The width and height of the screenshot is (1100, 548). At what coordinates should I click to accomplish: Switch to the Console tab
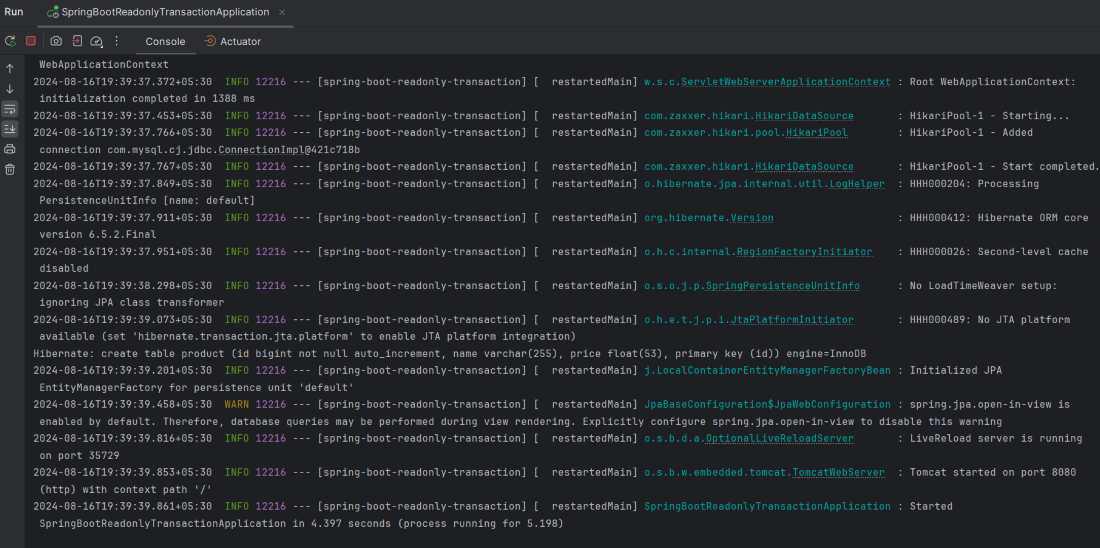(165, 41)
